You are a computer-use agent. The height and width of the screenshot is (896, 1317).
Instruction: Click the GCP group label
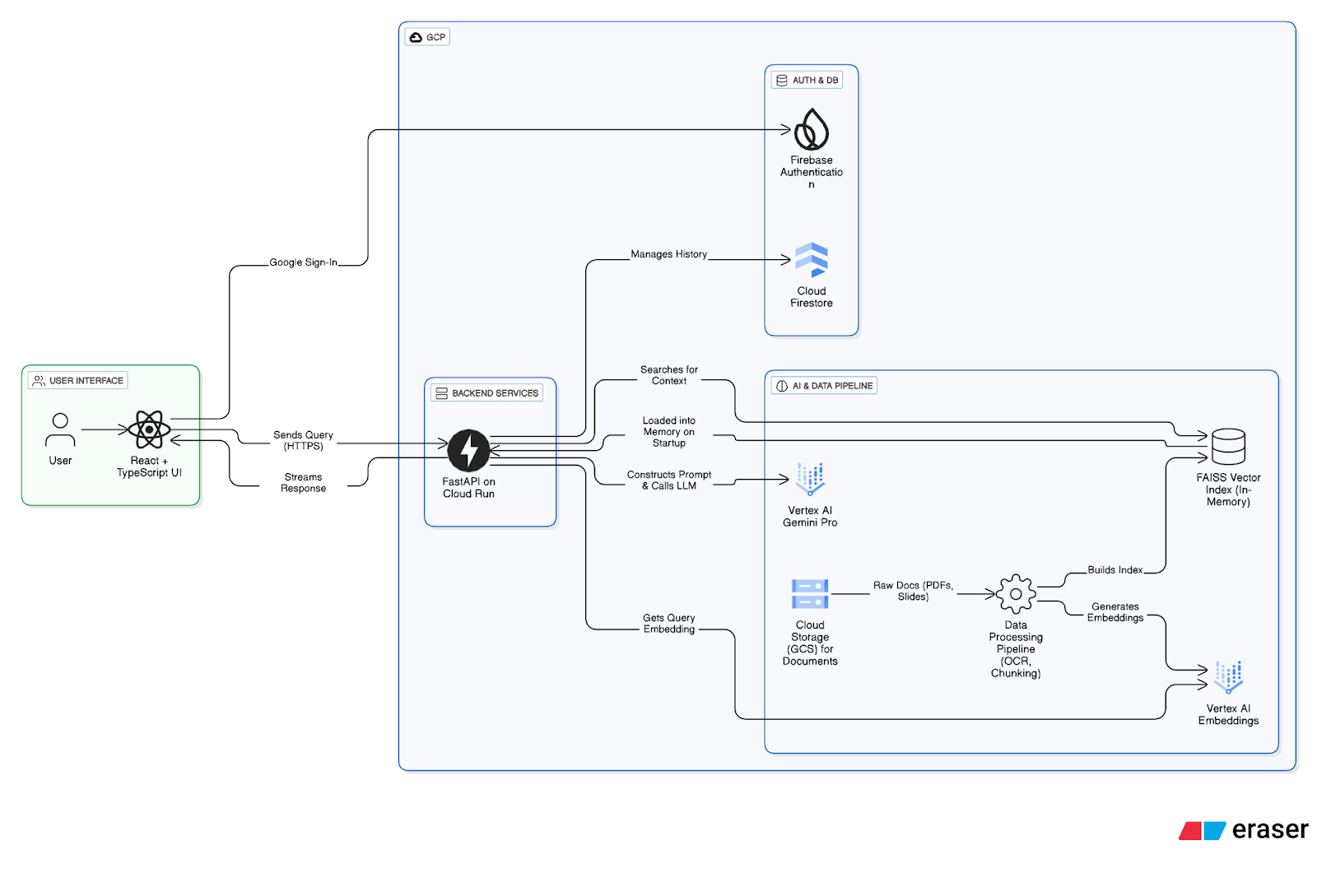pos(428,37)
